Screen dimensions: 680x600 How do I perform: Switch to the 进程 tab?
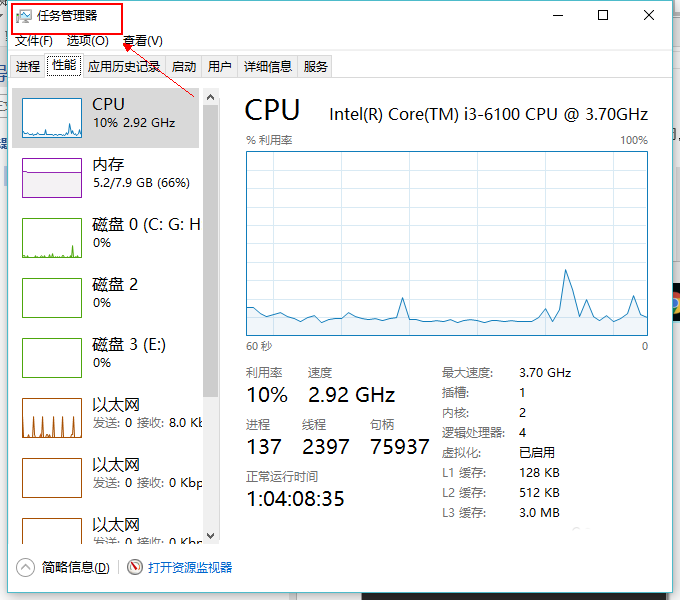(x=28, y=66)
